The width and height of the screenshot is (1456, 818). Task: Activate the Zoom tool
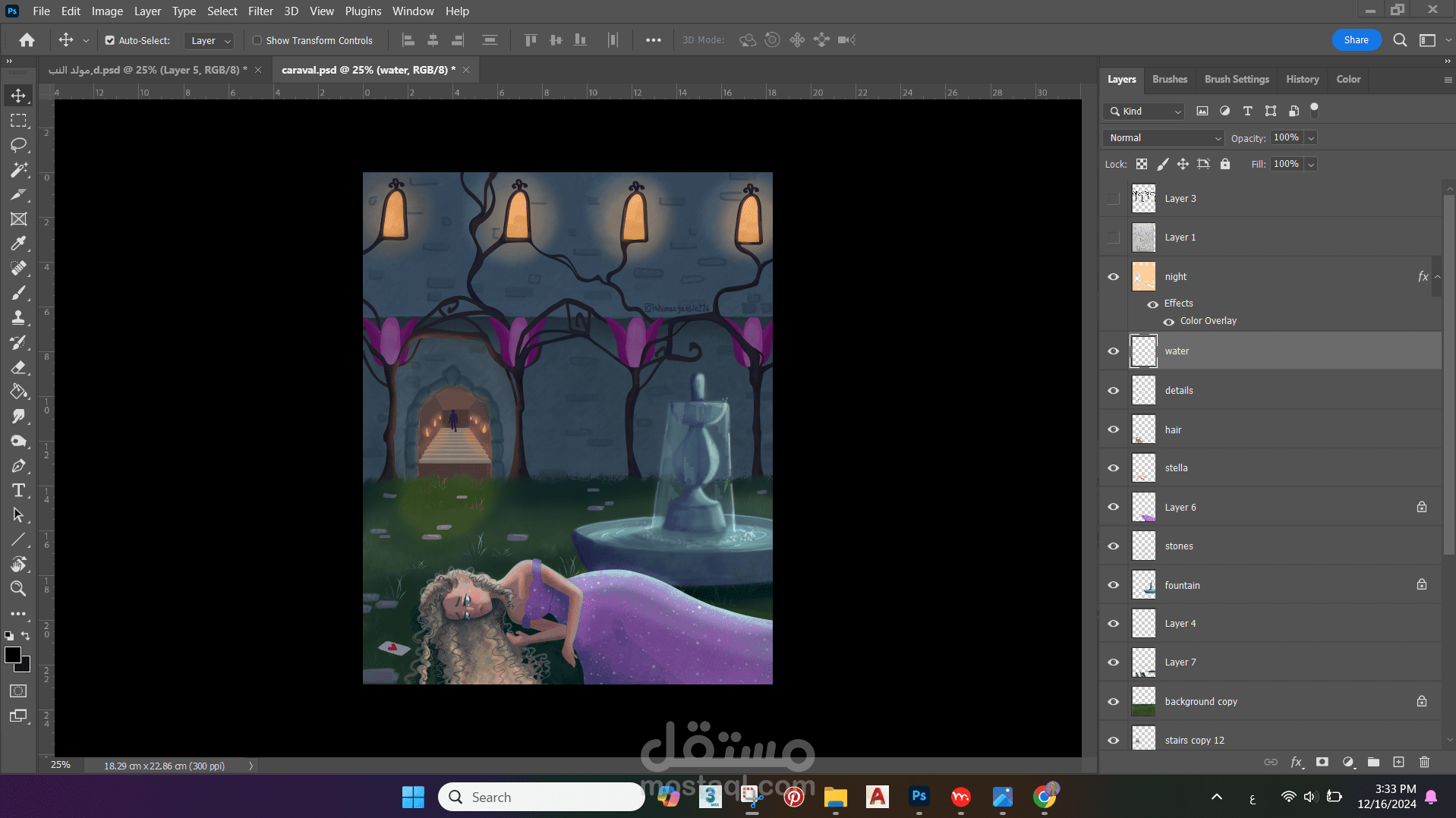(18, 588)
